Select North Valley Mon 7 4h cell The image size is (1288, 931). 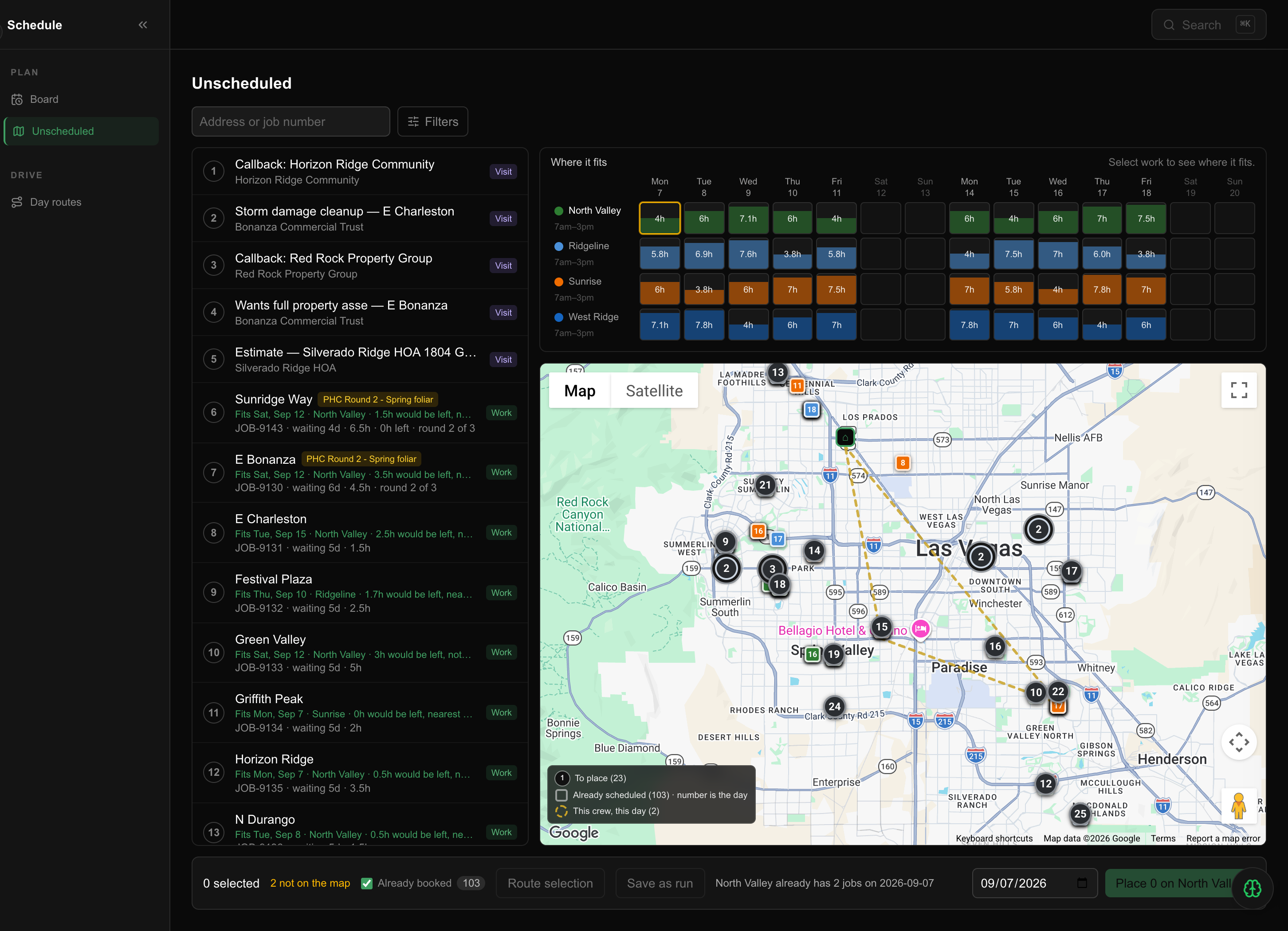point(660,219)
